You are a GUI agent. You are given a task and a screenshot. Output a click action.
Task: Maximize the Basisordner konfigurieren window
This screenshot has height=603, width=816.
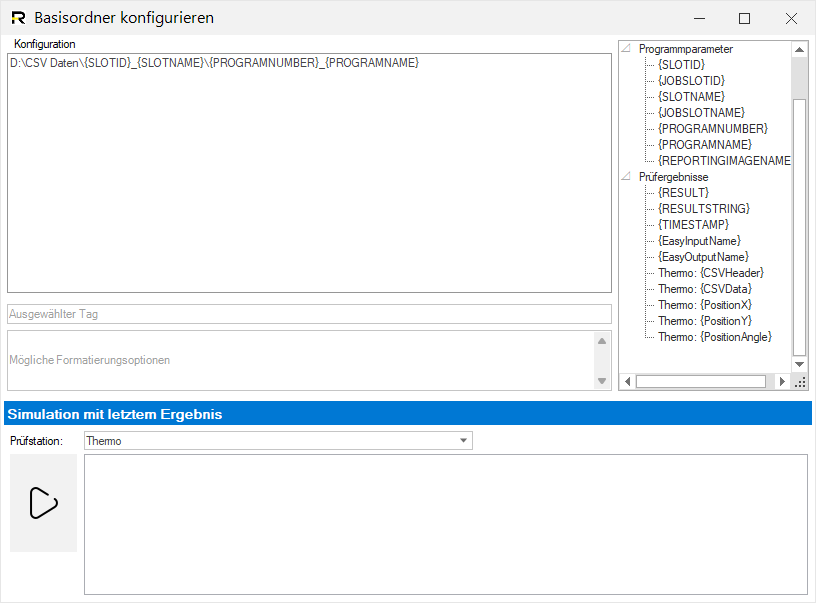[x=744, y=18]
